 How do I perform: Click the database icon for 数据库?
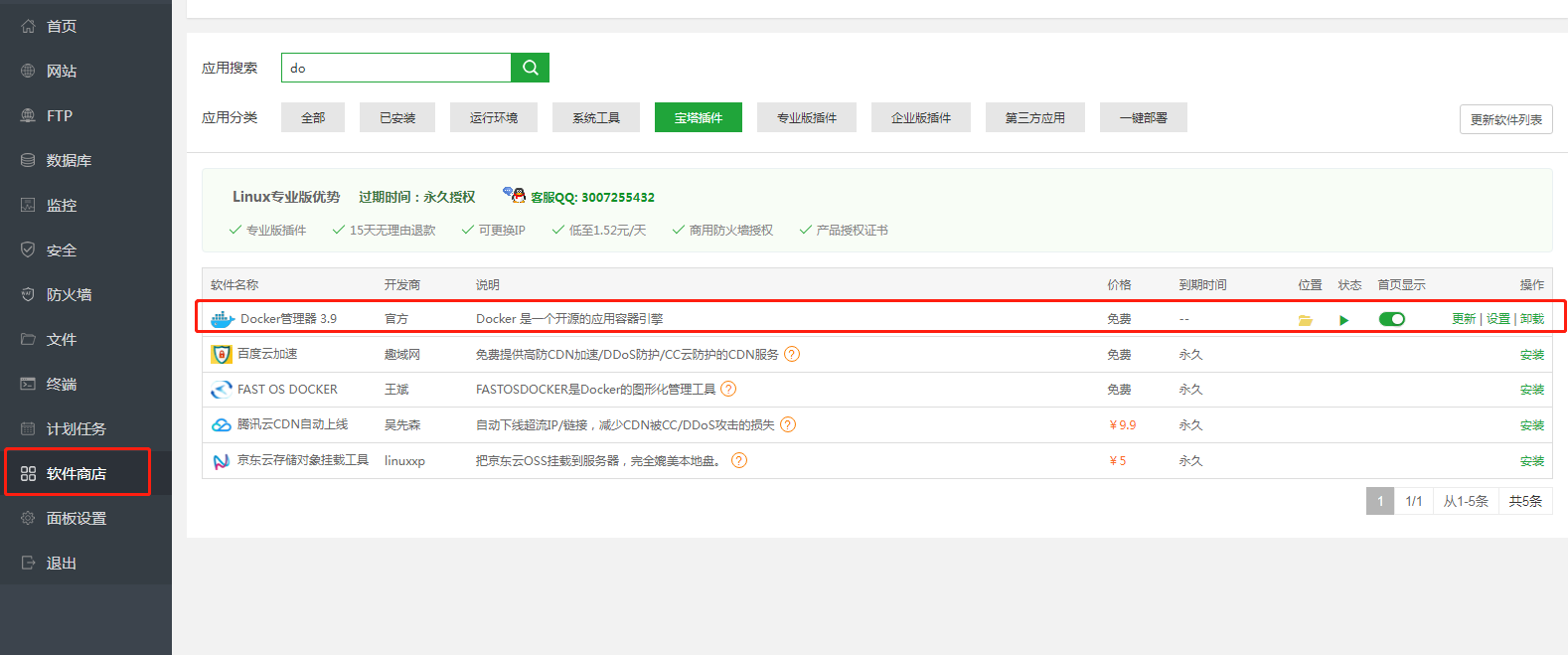pos(28,160)
